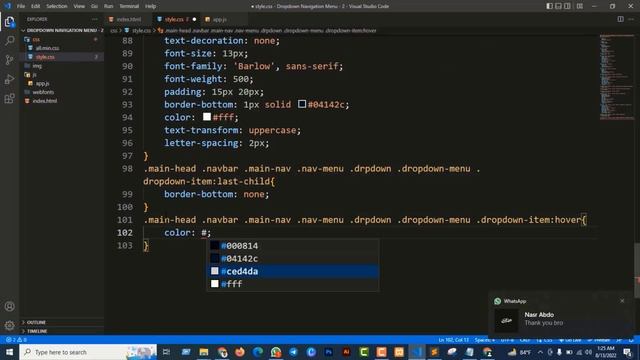
Task: Open app.js file in explorer
Action: pyautogui.click(x=61, y=83)
